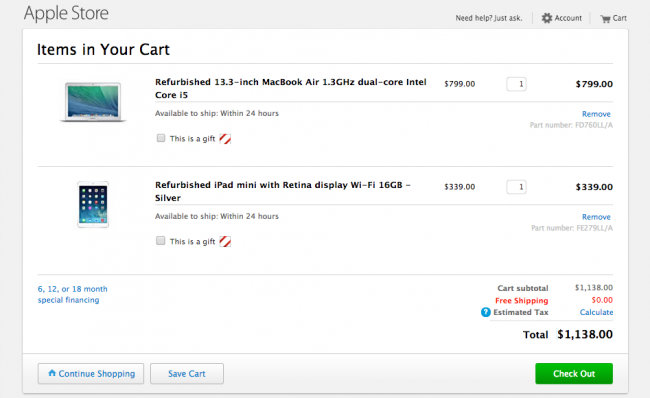Calculate the estimated tax
This screenshot has height=398, width=650.
coord(596,312)
